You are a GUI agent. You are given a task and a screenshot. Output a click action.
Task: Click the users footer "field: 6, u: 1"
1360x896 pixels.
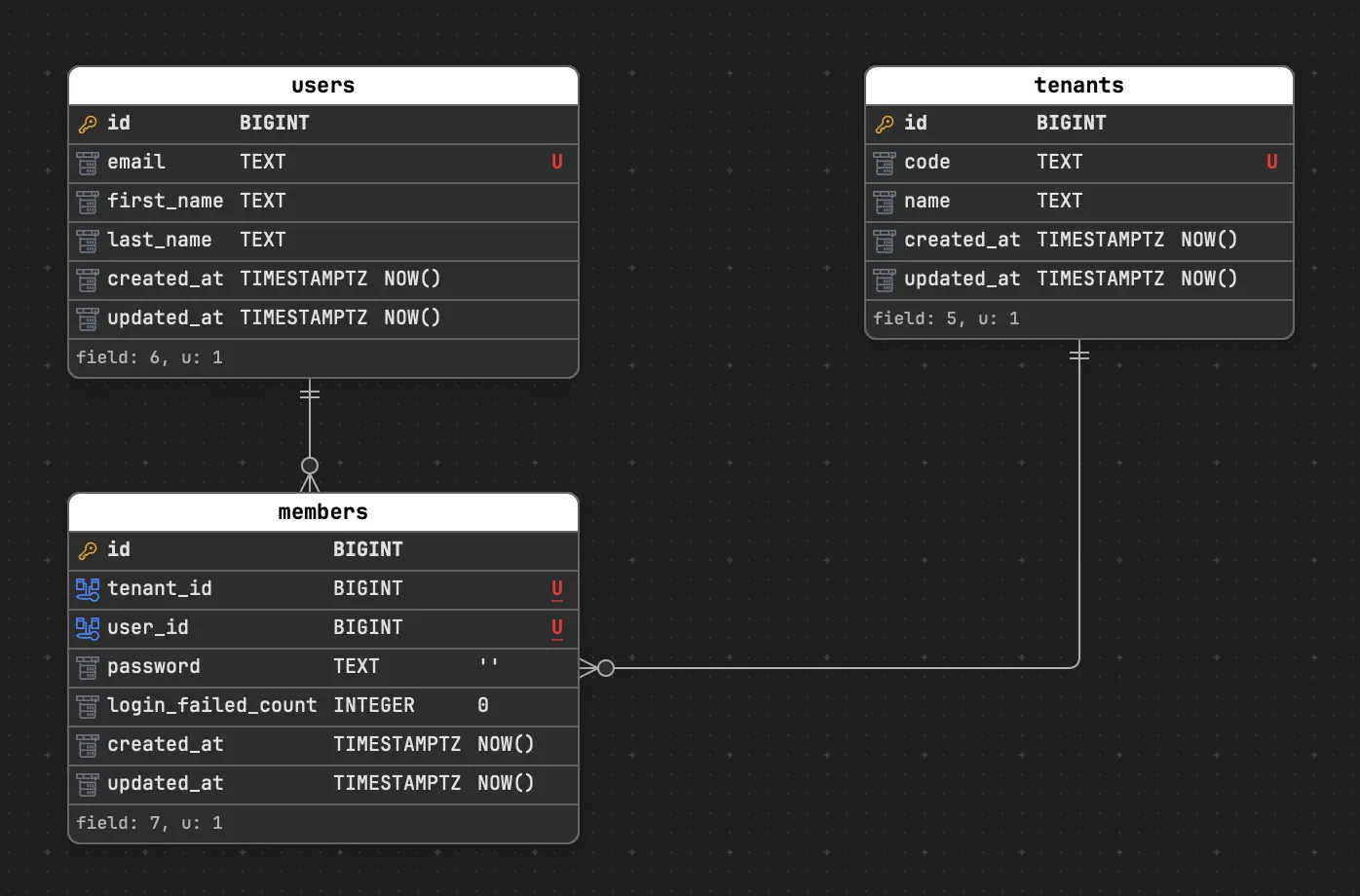coord(149,357)
